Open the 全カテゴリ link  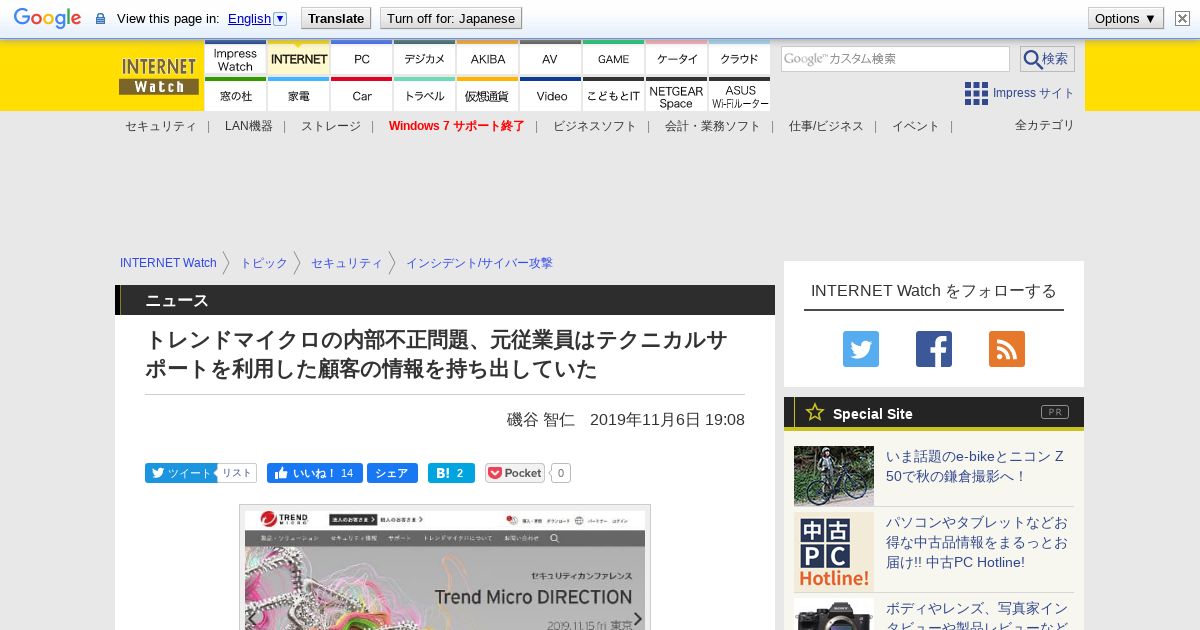(x=1044, y=125)
